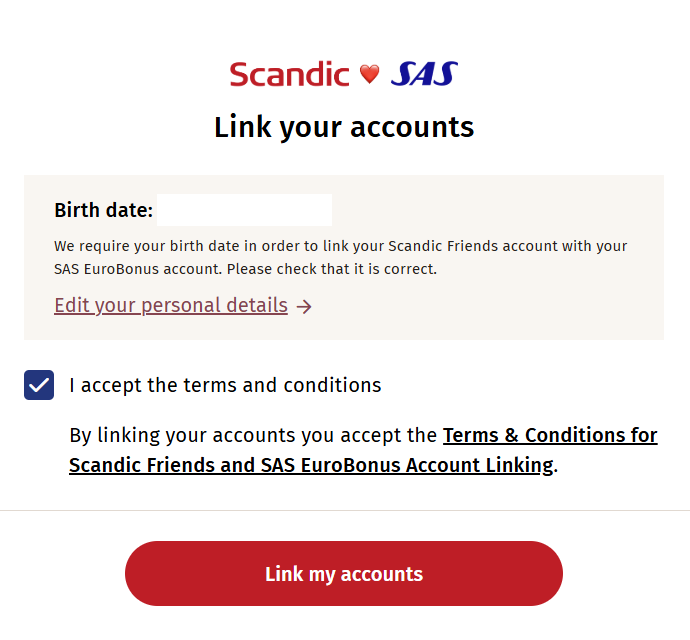Click the red heart icon
This screenshot has width=690, height=640.
point(369,74)
